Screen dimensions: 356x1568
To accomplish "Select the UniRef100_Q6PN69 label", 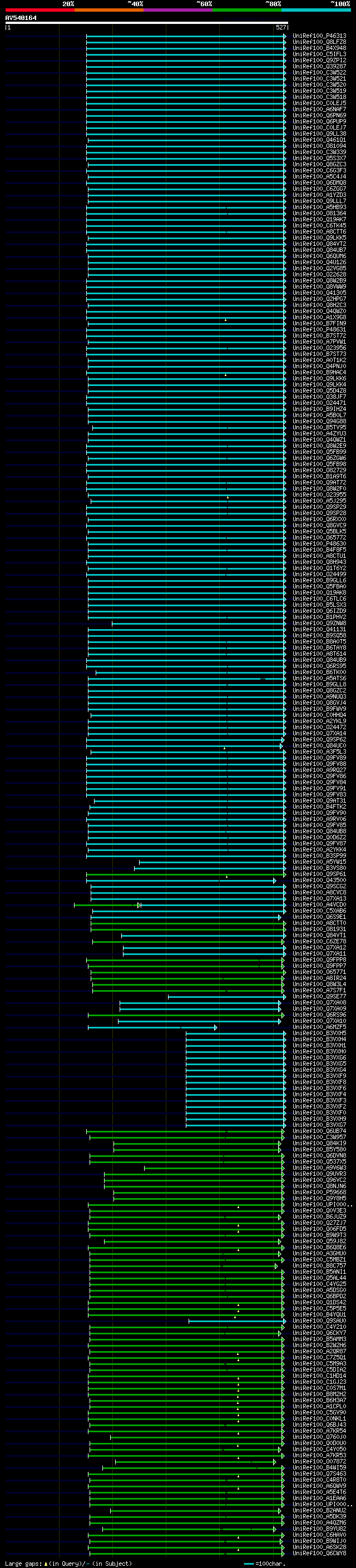I will (319, 116).
